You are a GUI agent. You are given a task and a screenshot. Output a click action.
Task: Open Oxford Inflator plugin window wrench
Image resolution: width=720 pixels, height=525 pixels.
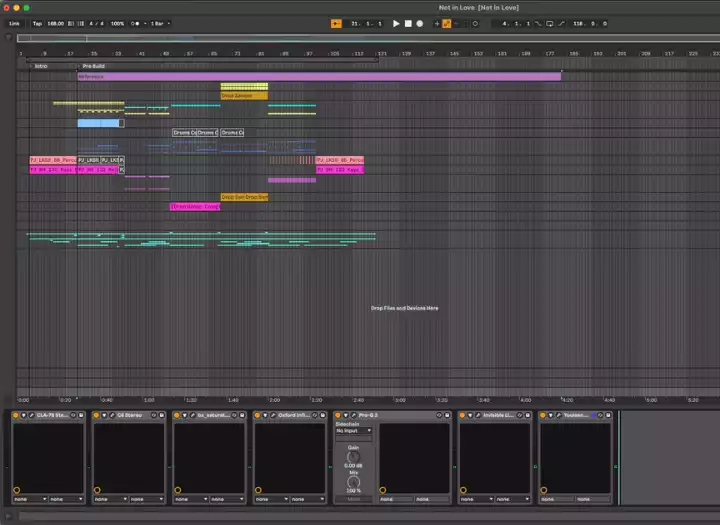point(273,415)
